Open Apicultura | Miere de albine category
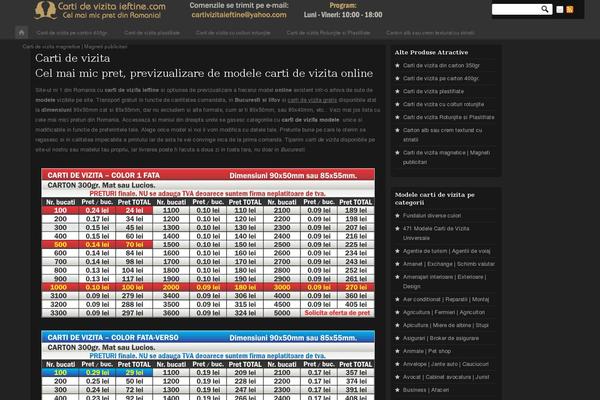The image size is (600, 400). coord(445,325)
